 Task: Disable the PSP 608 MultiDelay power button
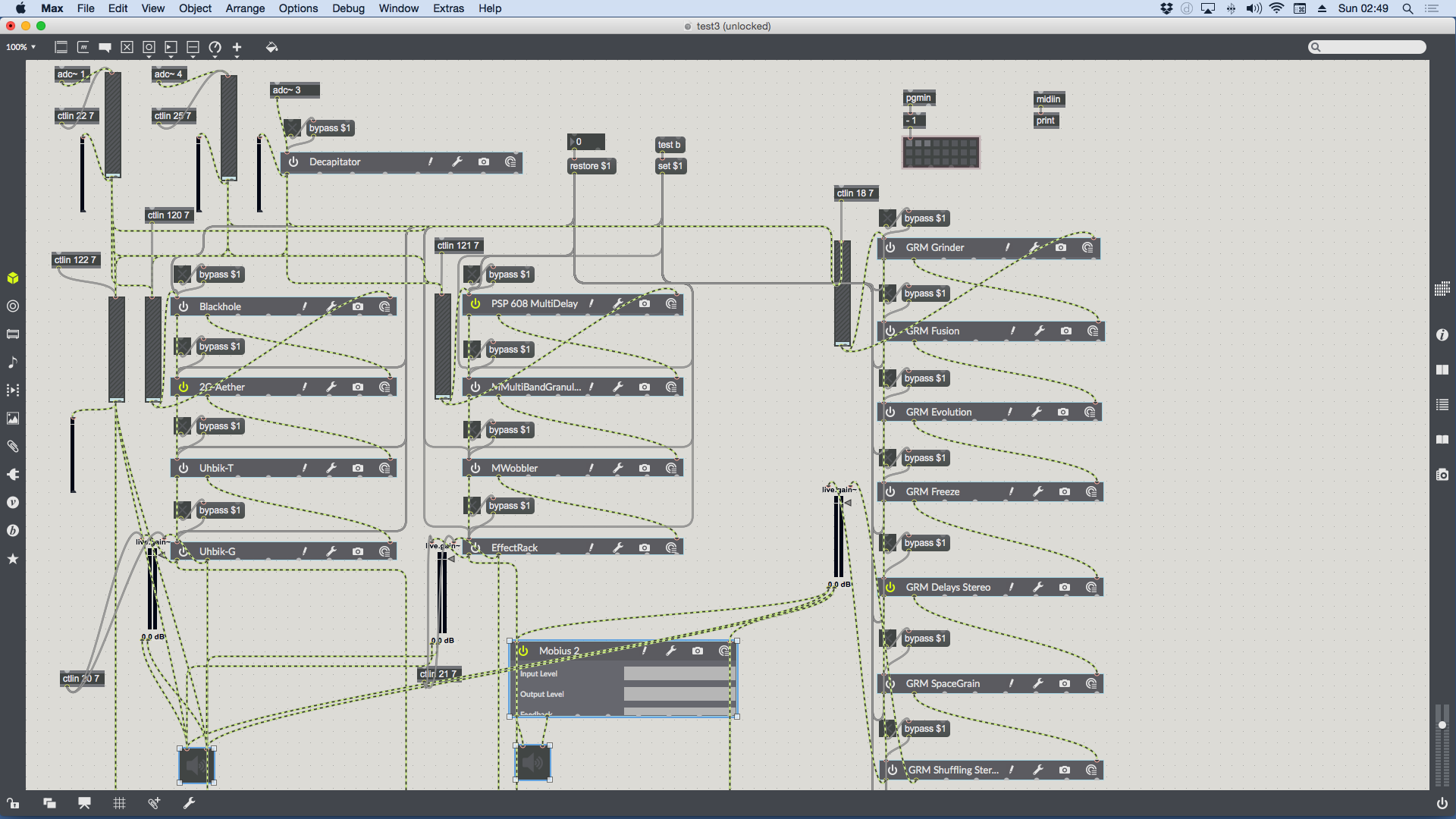pos(475,303)
